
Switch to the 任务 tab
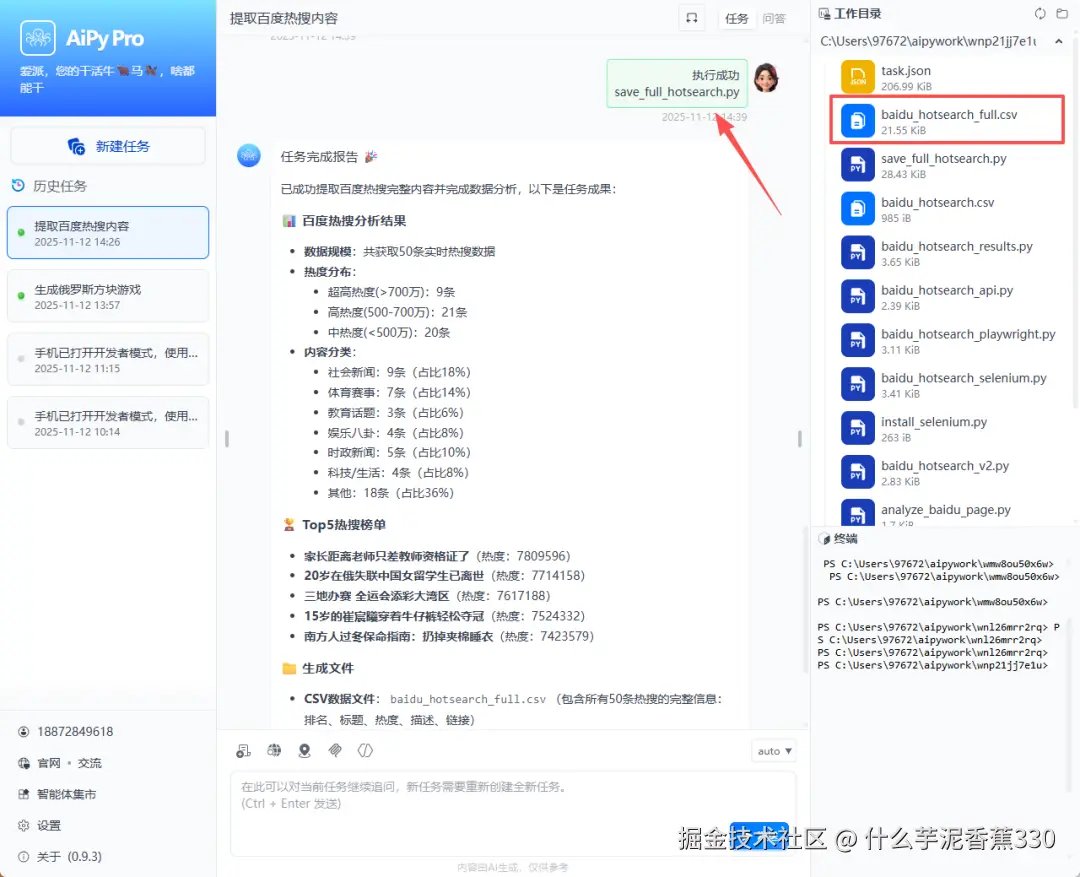[x=736, y=19]
